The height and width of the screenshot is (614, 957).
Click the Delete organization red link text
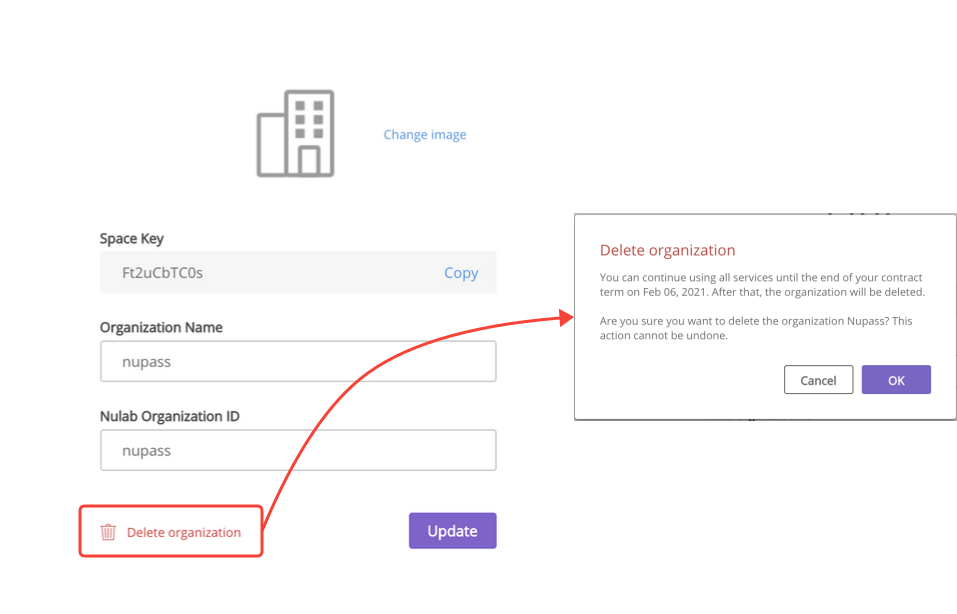(x=184, y=532)
